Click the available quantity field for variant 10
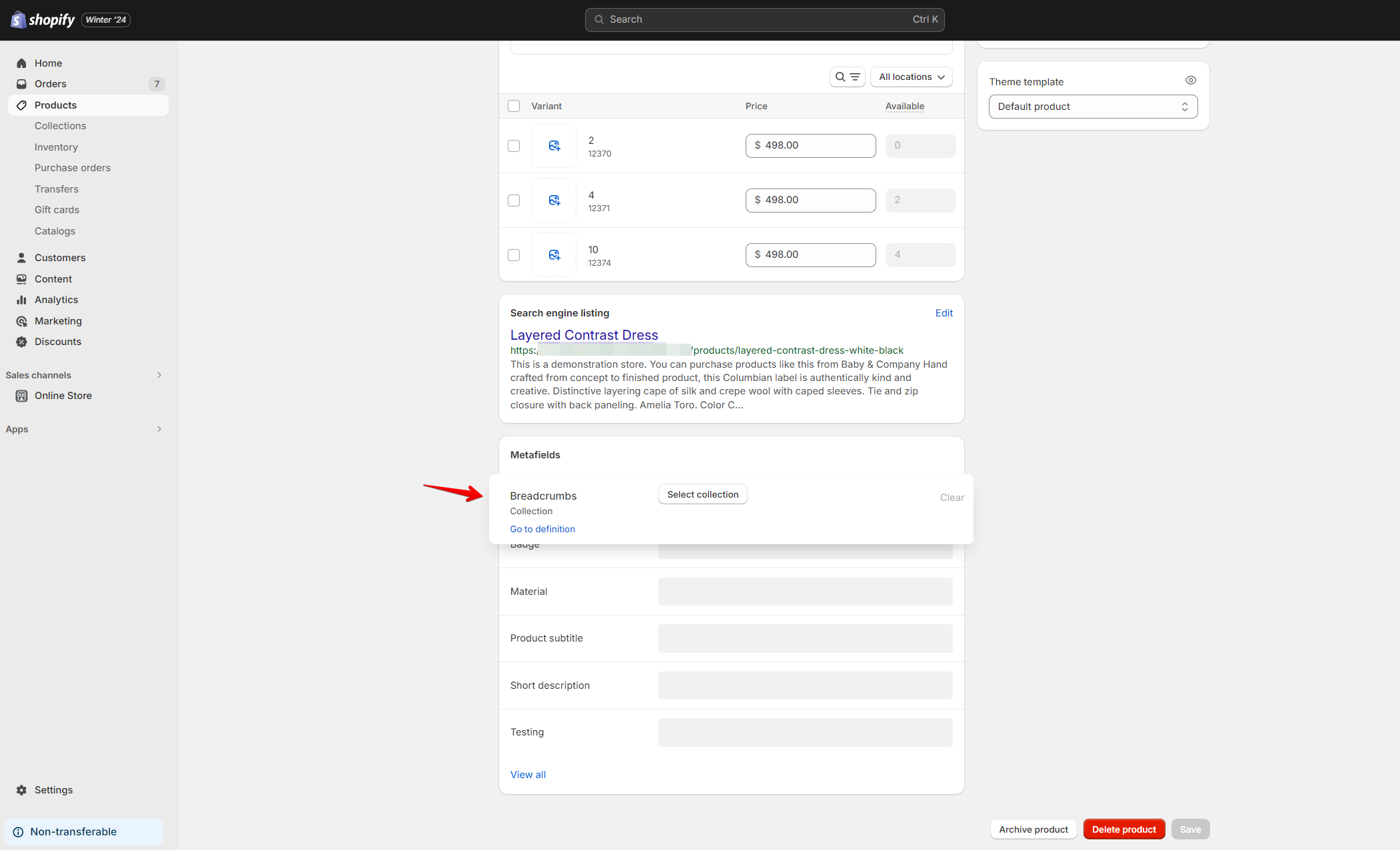 point(920,255)
